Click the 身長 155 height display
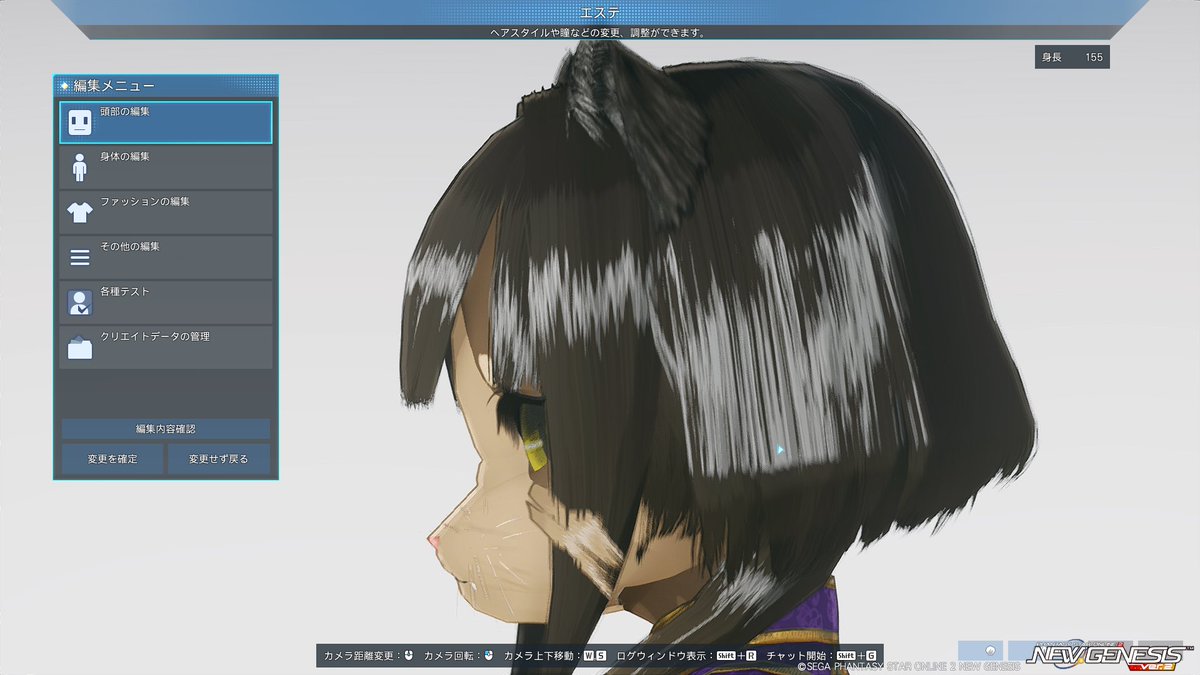 (x=1072, y=57)
